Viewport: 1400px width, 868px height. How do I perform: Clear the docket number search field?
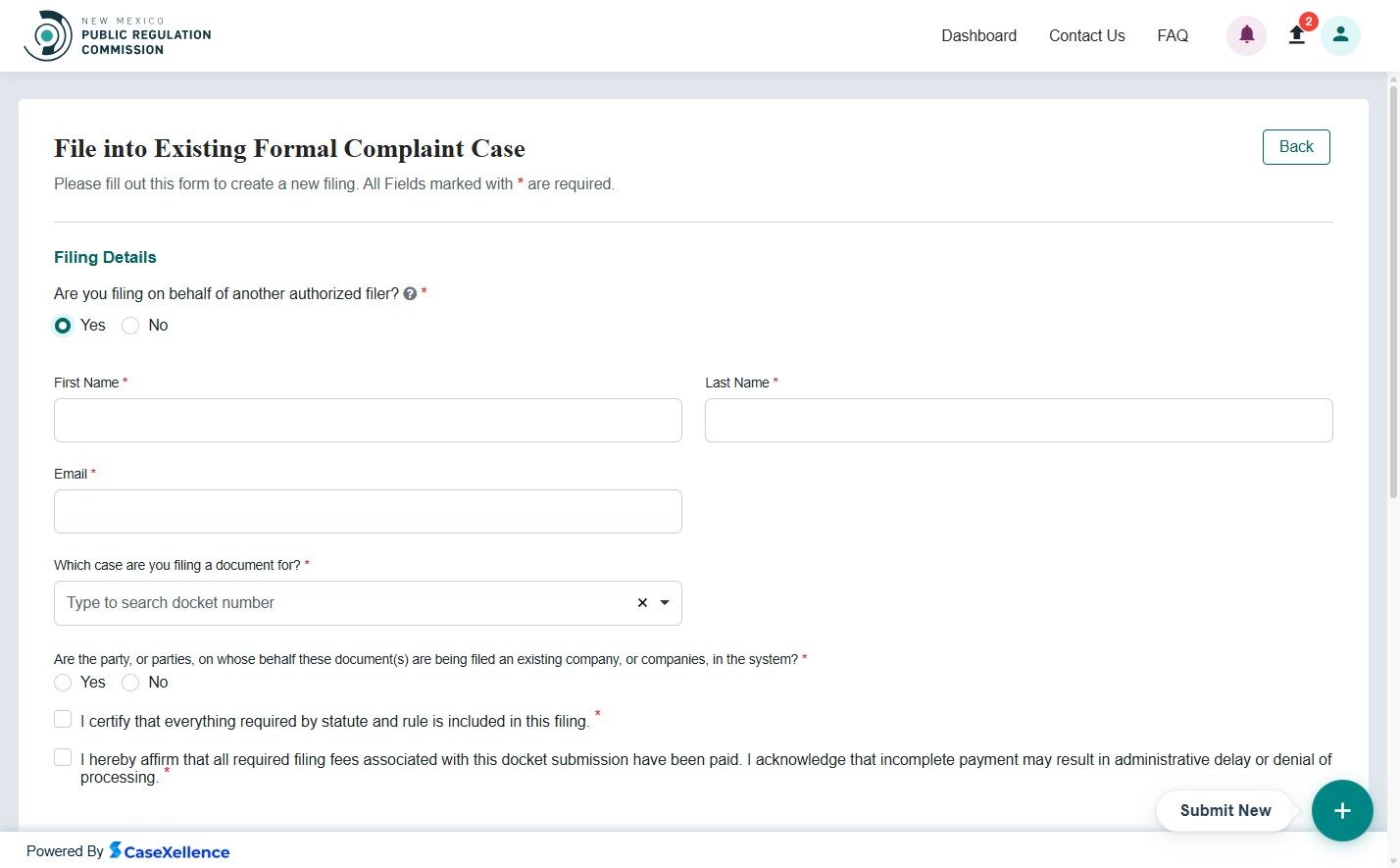642,602
